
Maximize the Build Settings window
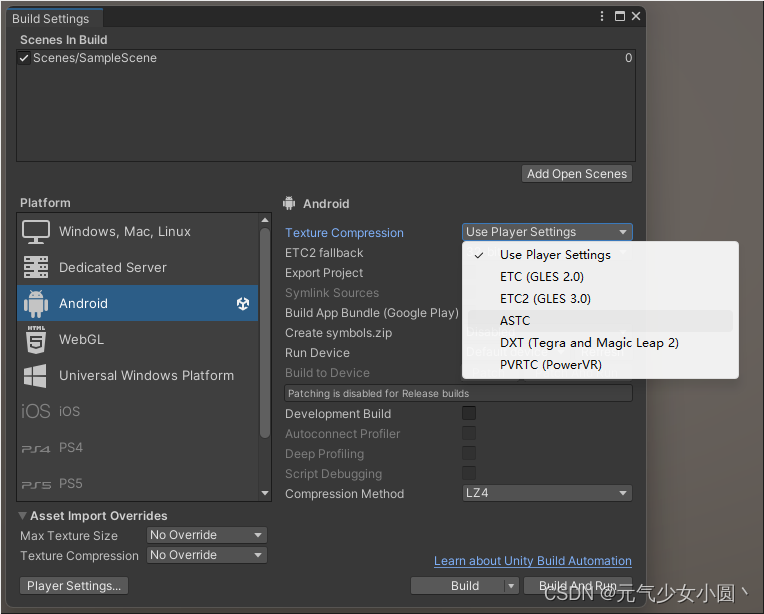point(620,16)
